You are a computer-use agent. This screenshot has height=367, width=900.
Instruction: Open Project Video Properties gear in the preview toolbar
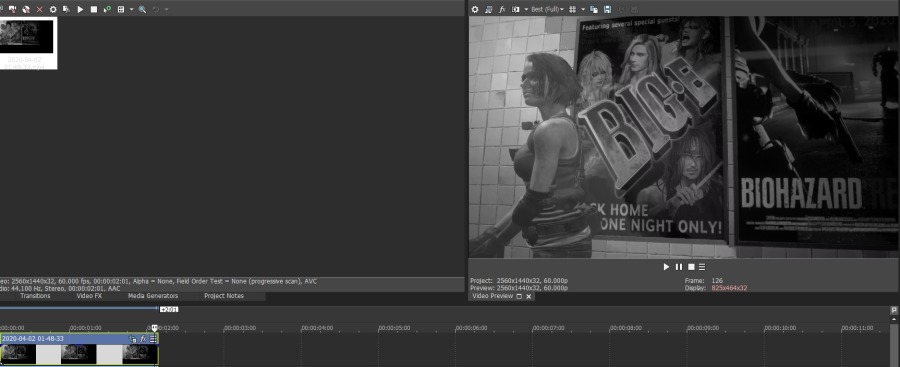(x=475, y=9)
